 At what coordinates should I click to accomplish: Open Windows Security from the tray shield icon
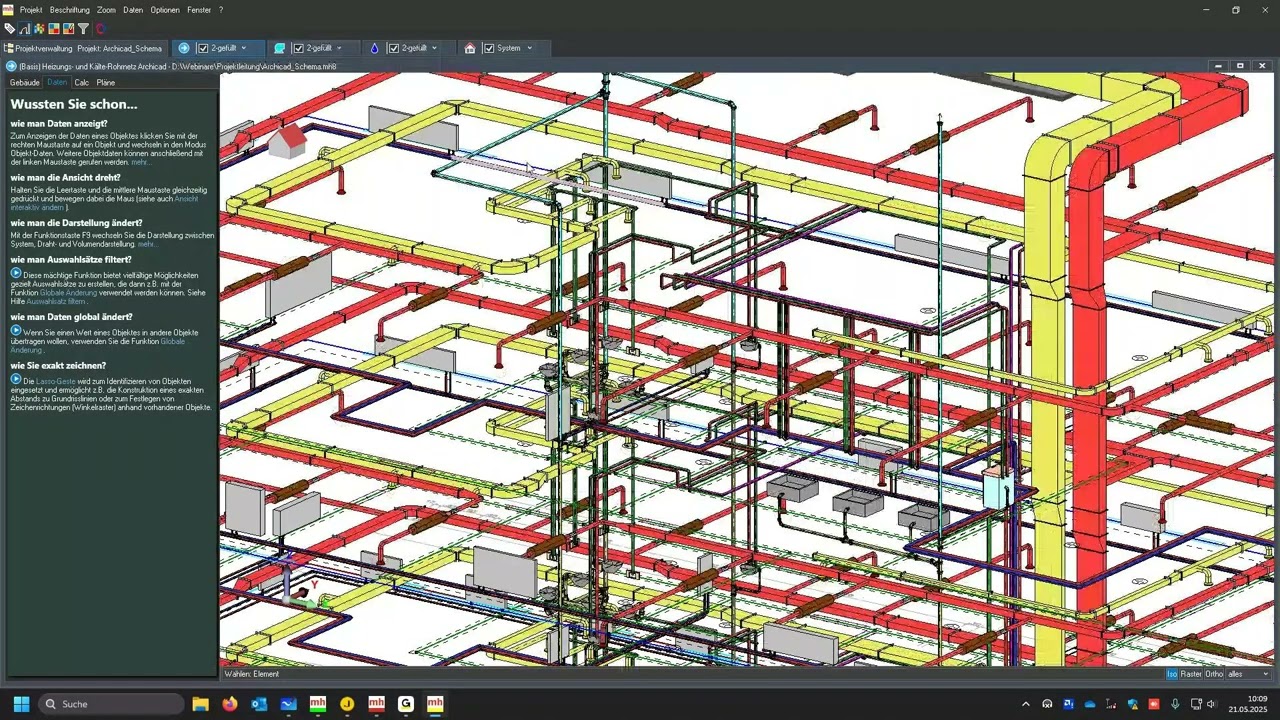point(1132,704)
